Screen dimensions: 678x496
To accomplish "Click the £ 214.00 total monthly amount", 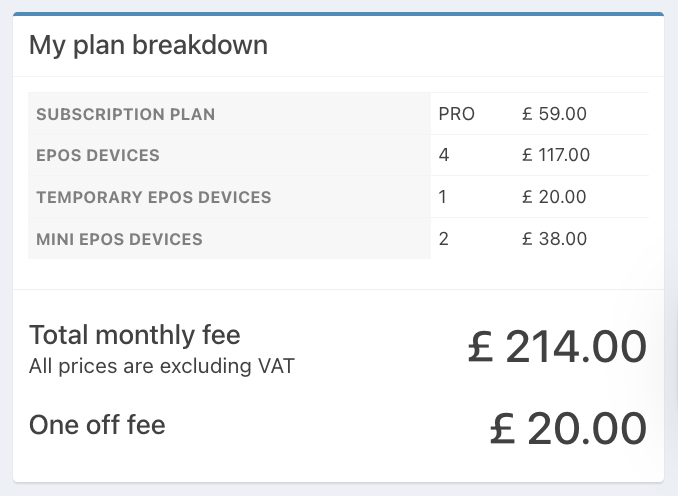I will [x=557, y=347].
